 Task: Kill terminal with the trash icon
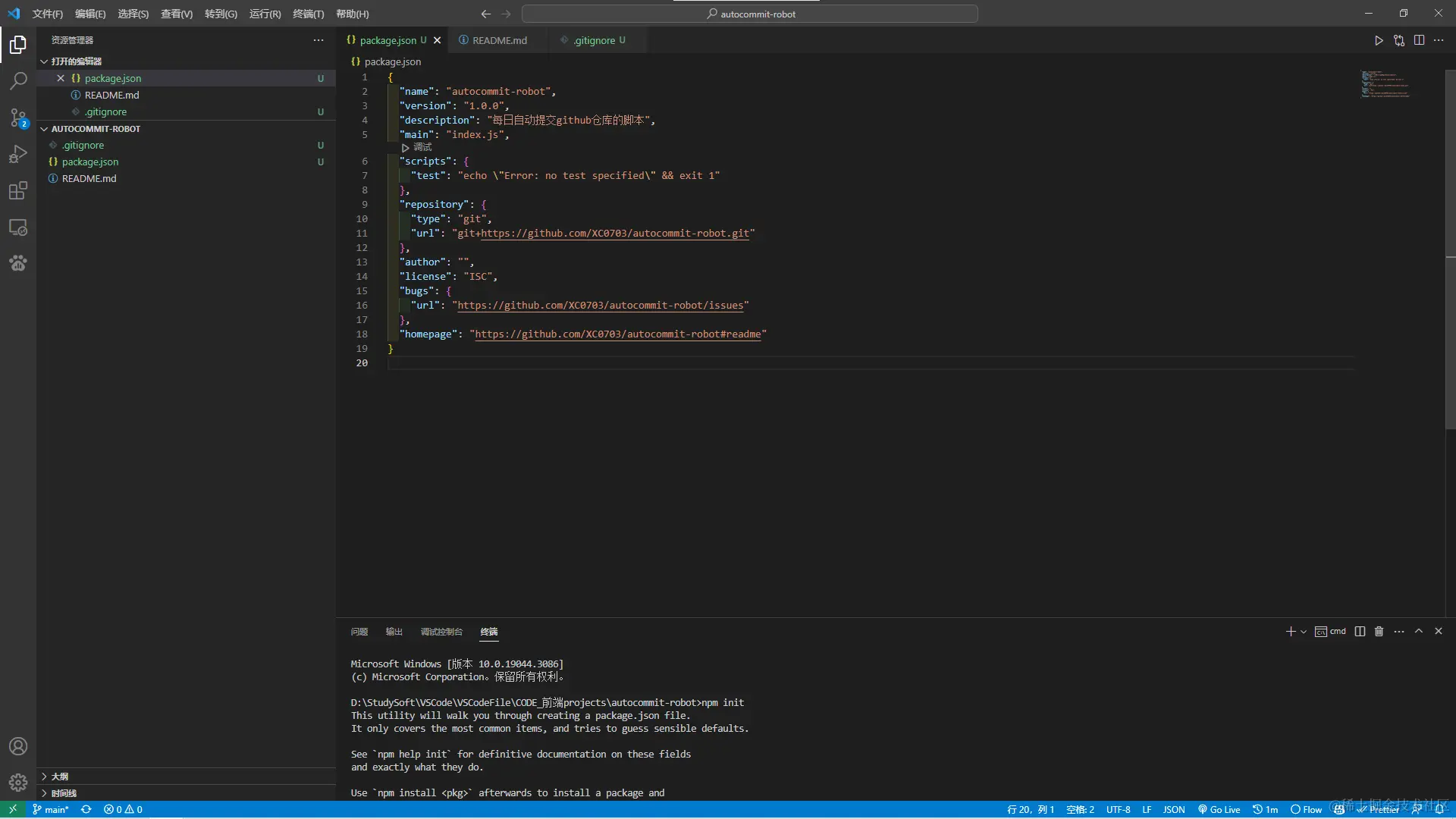(1379, 631)
